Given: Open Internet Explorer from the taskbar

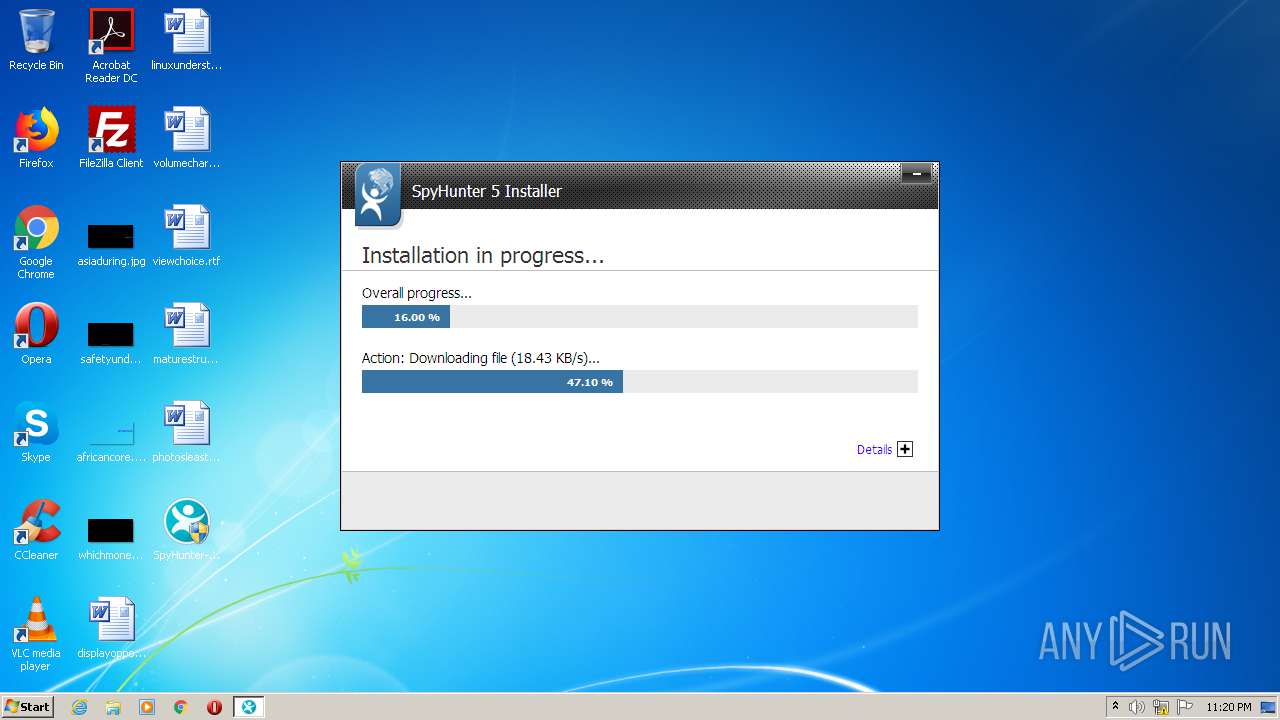Looking at the screenshot, I should [x=80, y=707].
